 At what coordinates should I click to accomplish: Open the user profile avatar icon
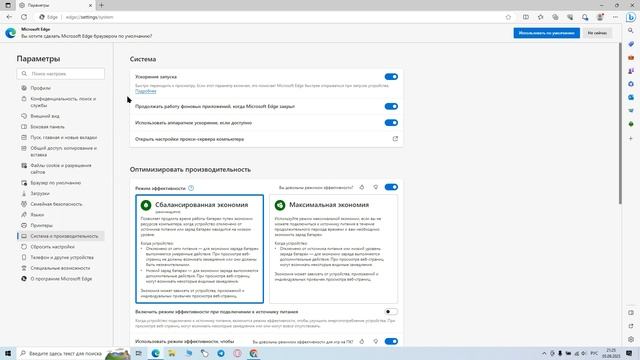click(600, 17)
